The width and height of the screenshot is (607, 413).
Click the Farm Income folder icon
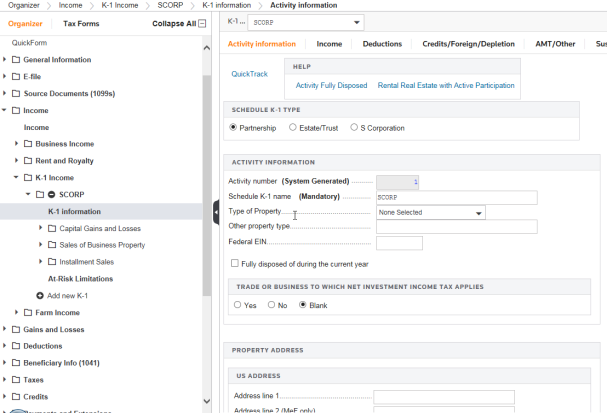point(28,313)
